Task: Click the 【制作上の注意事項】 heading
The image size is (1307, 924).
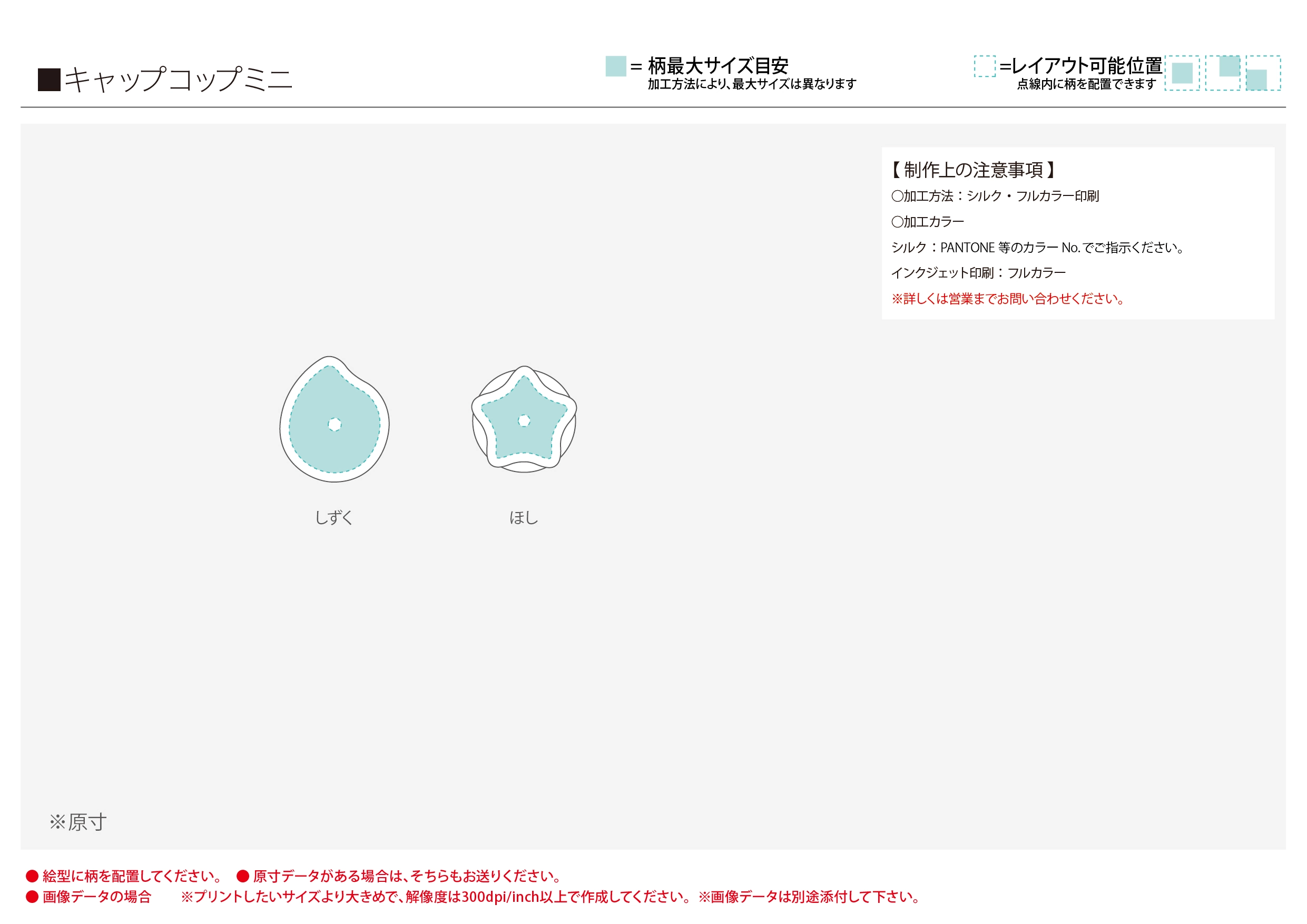Action: [x=974, y=170]
